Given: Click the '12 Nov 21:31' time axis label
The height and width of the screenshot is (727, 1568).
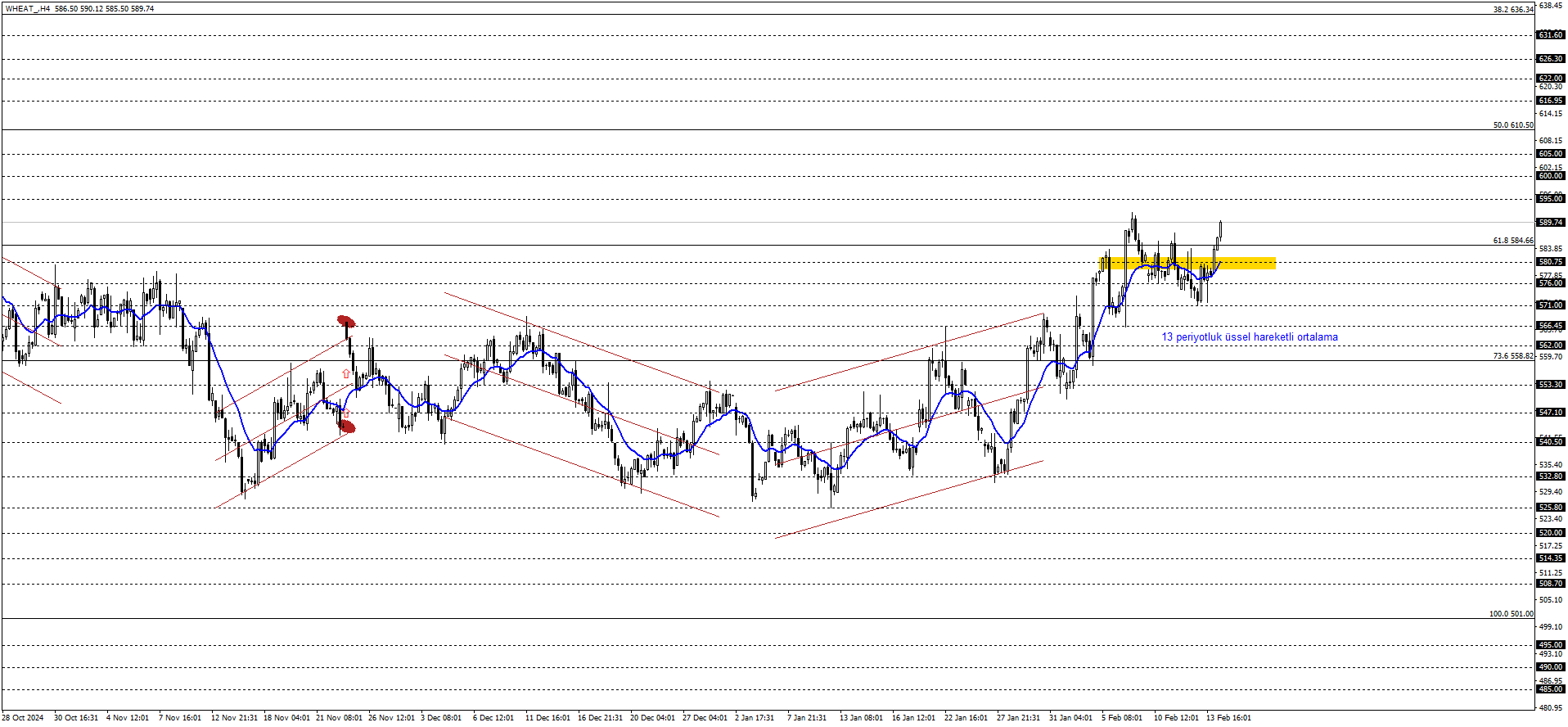Looking at the screenshot, I should [x=234, y=718].
